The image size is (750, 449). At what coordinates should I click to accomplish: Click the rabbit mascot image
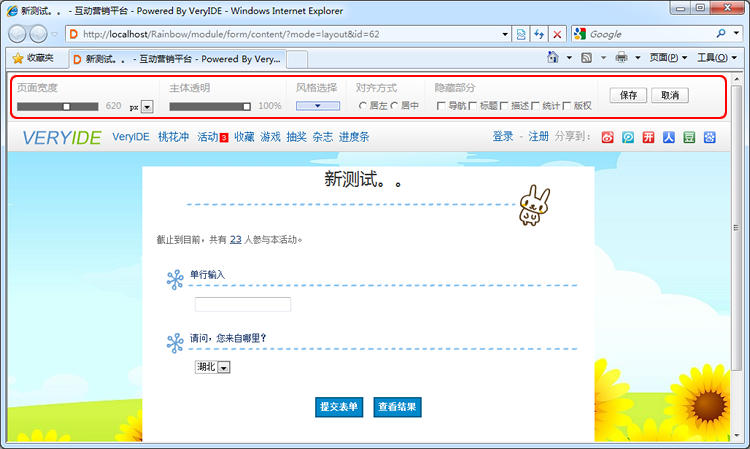534,205
